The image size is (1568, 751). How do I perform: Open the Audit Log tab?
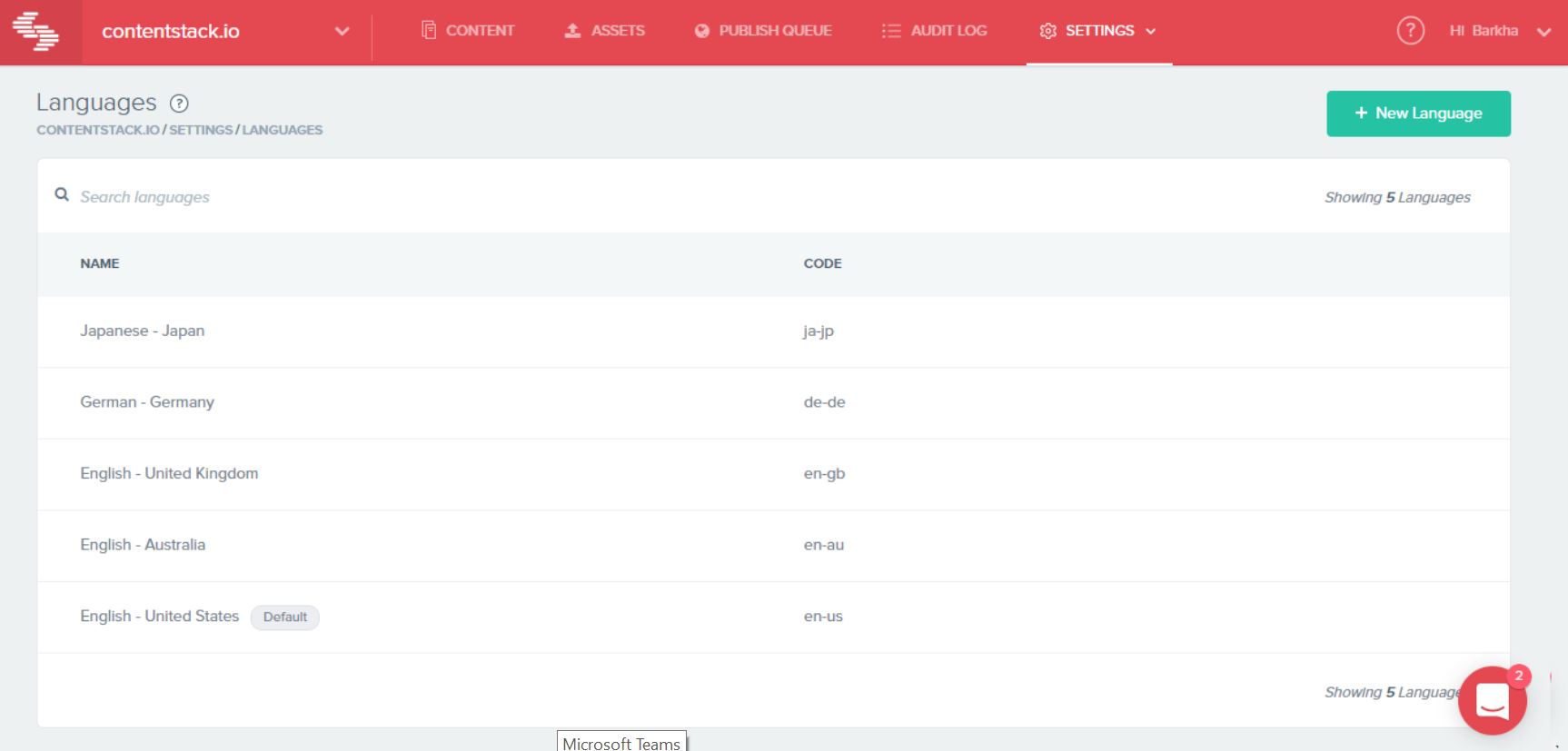pyautogui.click(x=934, y=31)
